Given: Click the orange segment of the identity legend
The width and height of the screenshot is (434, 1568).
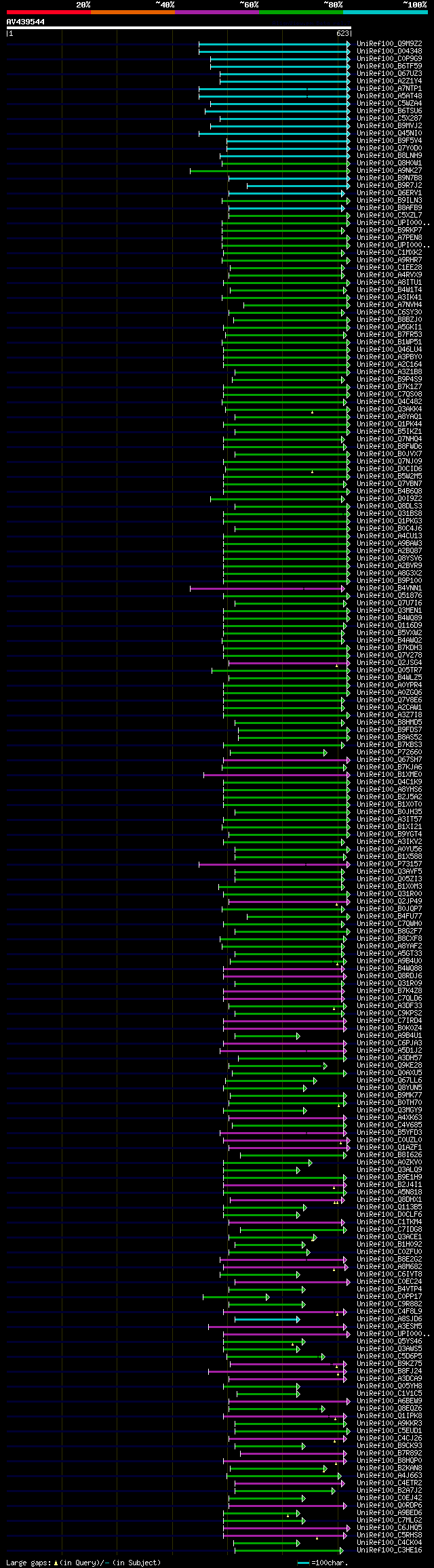Looking at the screenshot, I should pos(132,12).
